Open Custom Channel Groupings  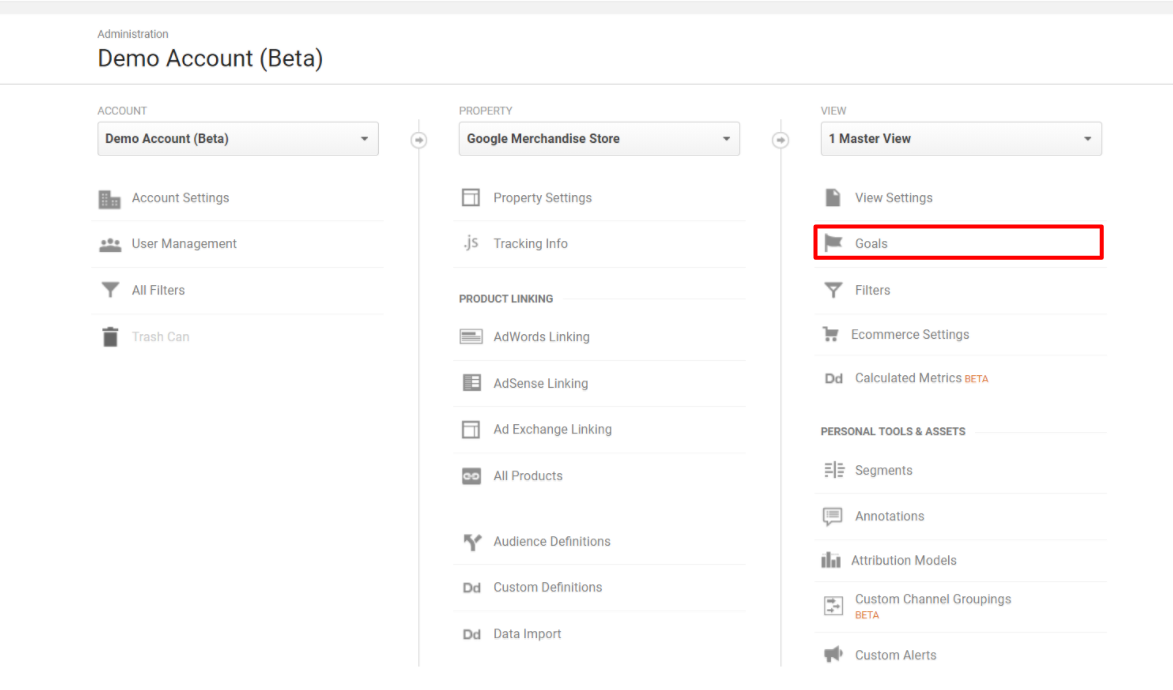click(x=933, y=599)
